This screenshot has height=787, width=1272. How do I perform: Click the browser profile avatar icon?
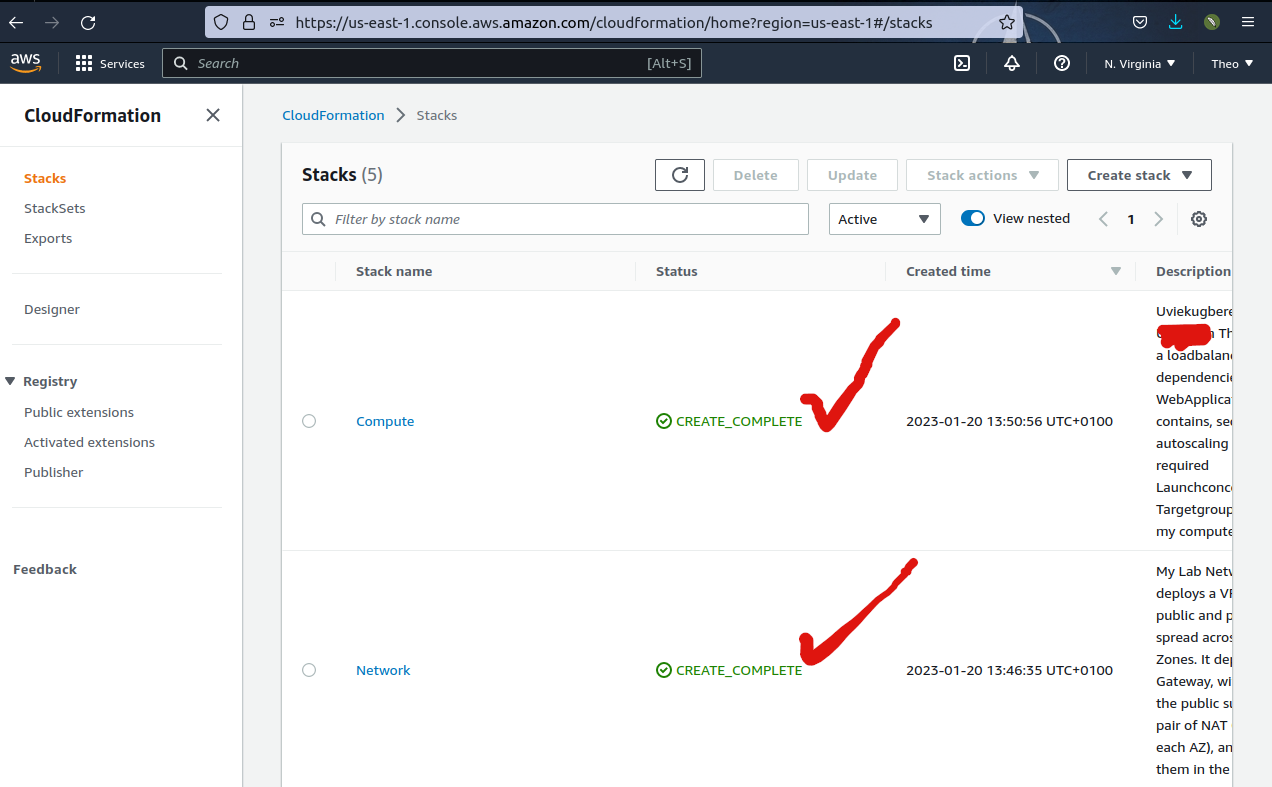pyautogui.click(x=1212, y=22)
